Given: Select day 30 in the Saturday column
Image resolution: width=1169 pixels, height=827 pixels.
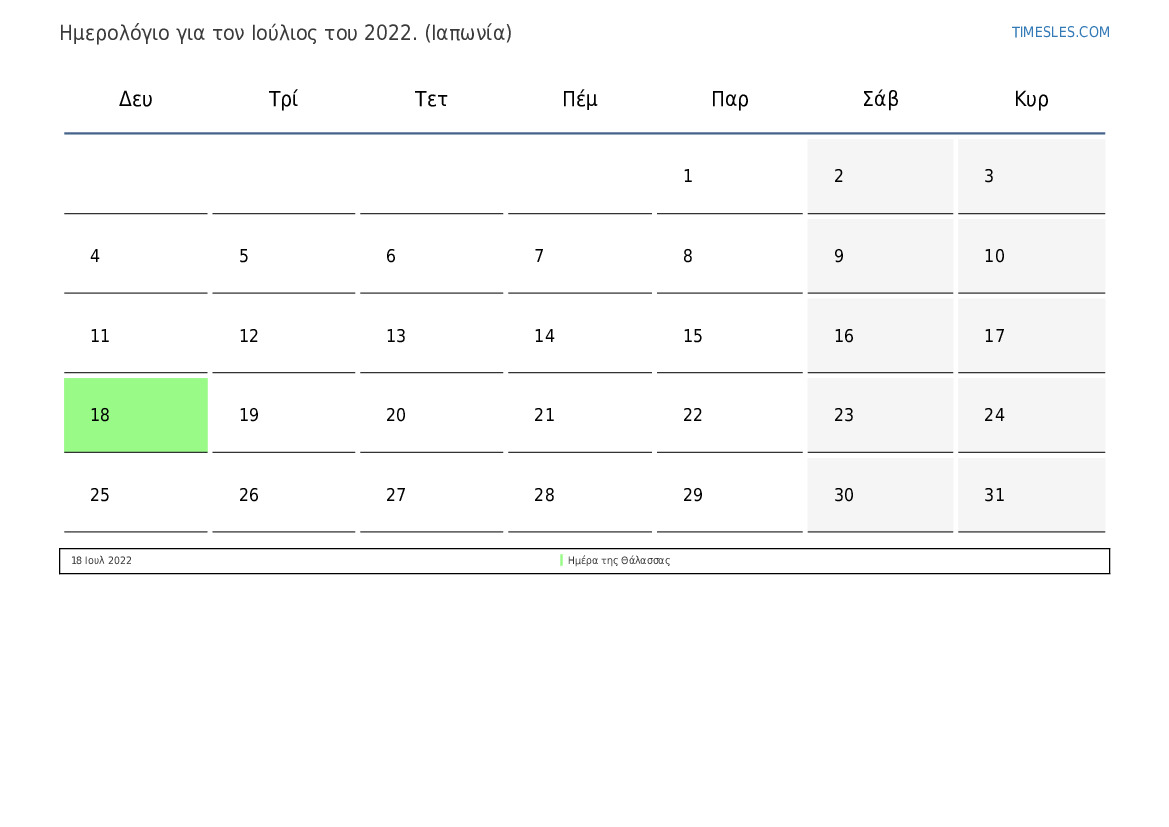Looking at the screenshot, I should pyautogui.click(x=880, y=495).
